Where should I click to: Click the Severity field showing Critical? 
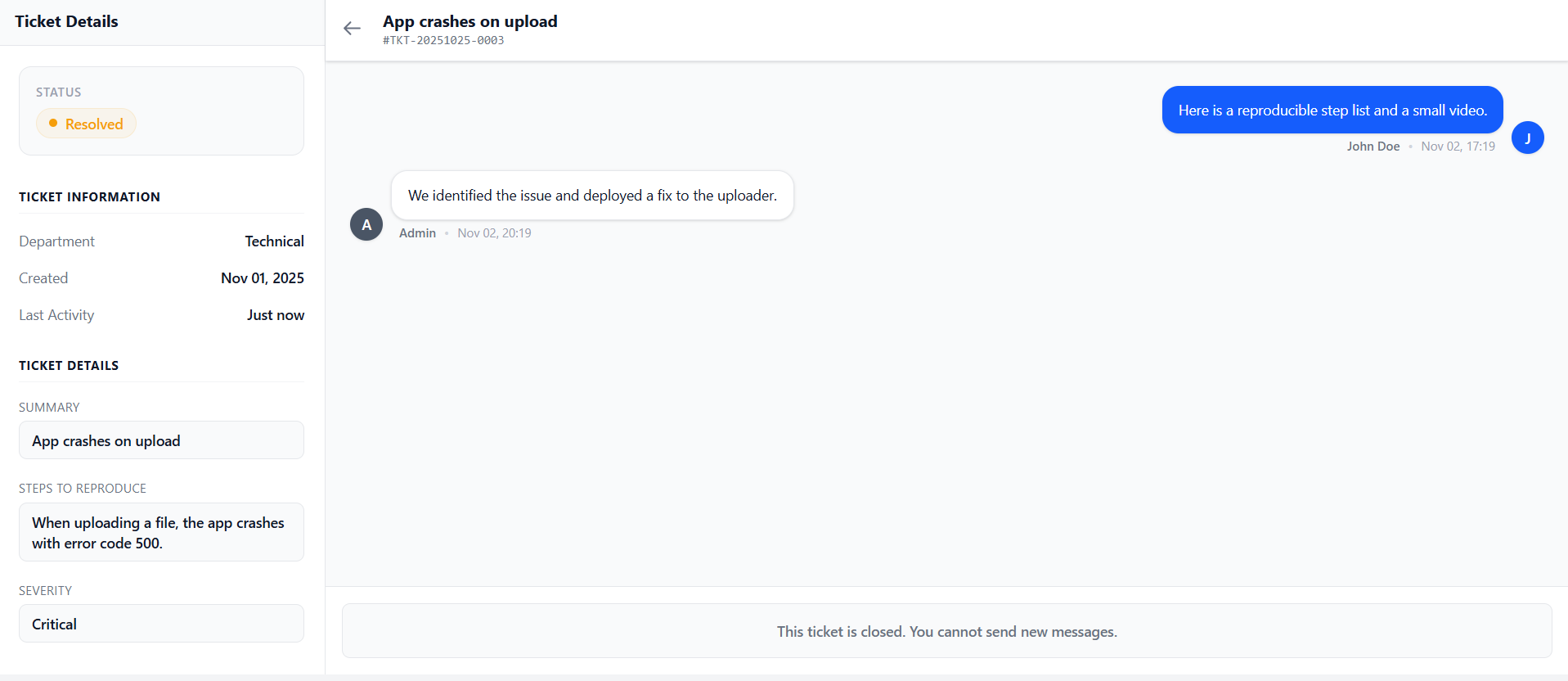click(161, 624)
